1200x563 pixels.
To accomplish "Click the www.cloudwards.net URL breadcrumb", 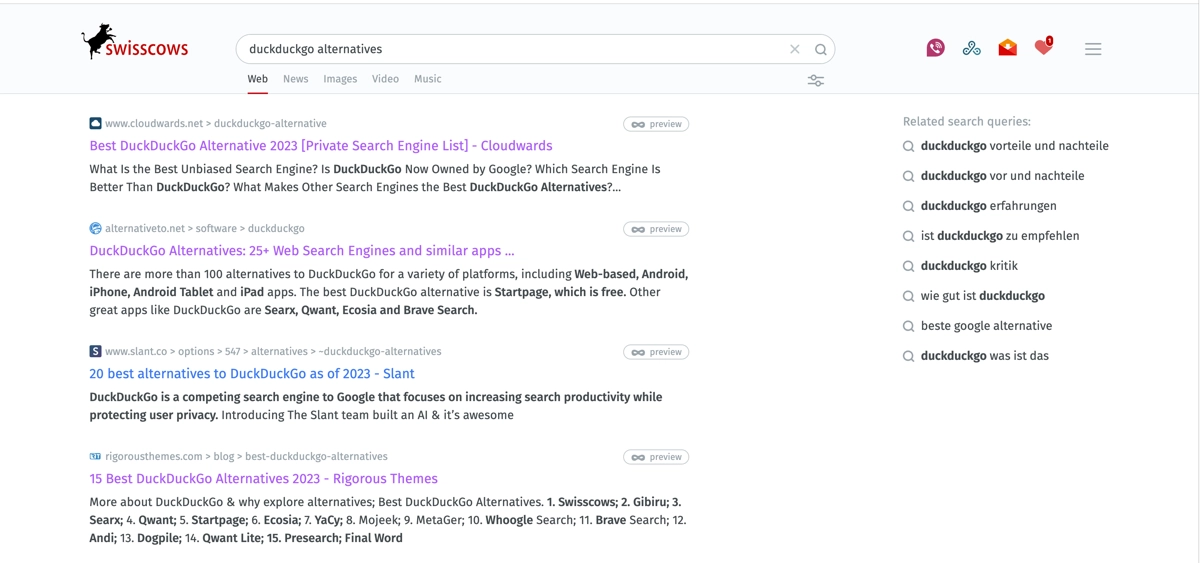I will [x=216, y=124].
